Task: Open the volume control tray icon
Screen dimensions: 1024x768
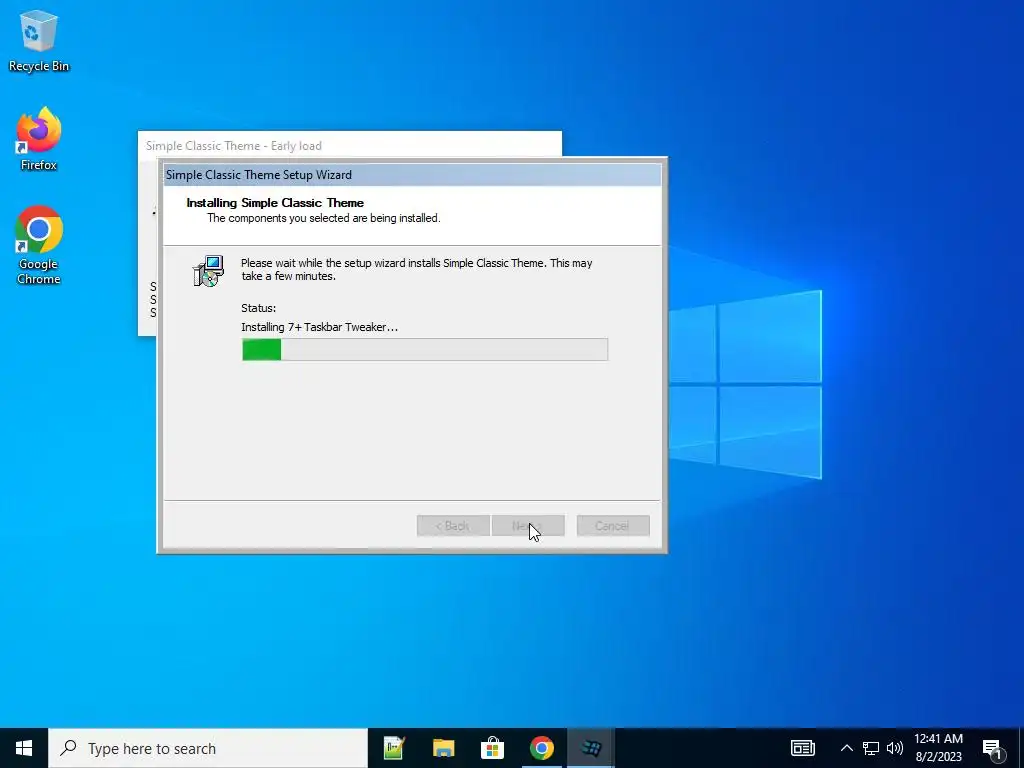Action: click(x=895, y=748)
